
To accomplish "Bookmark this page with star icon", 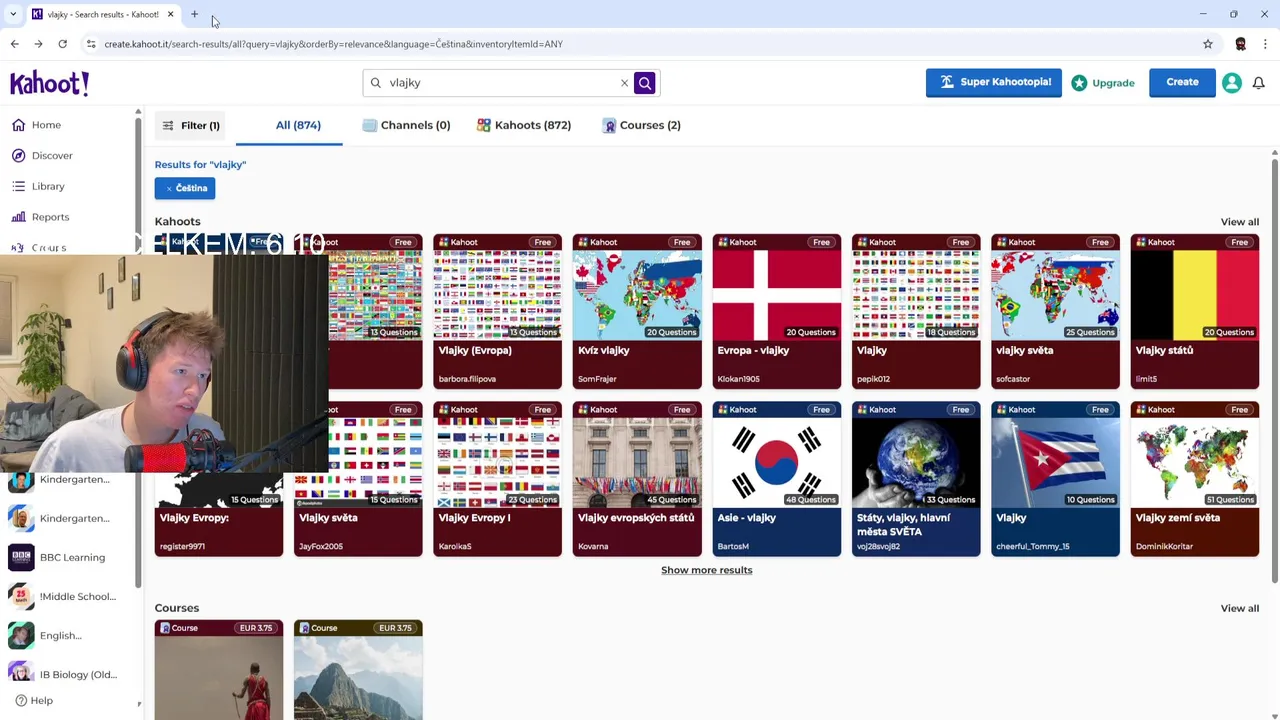I will pyautogui.click(x=1208, y=44).
